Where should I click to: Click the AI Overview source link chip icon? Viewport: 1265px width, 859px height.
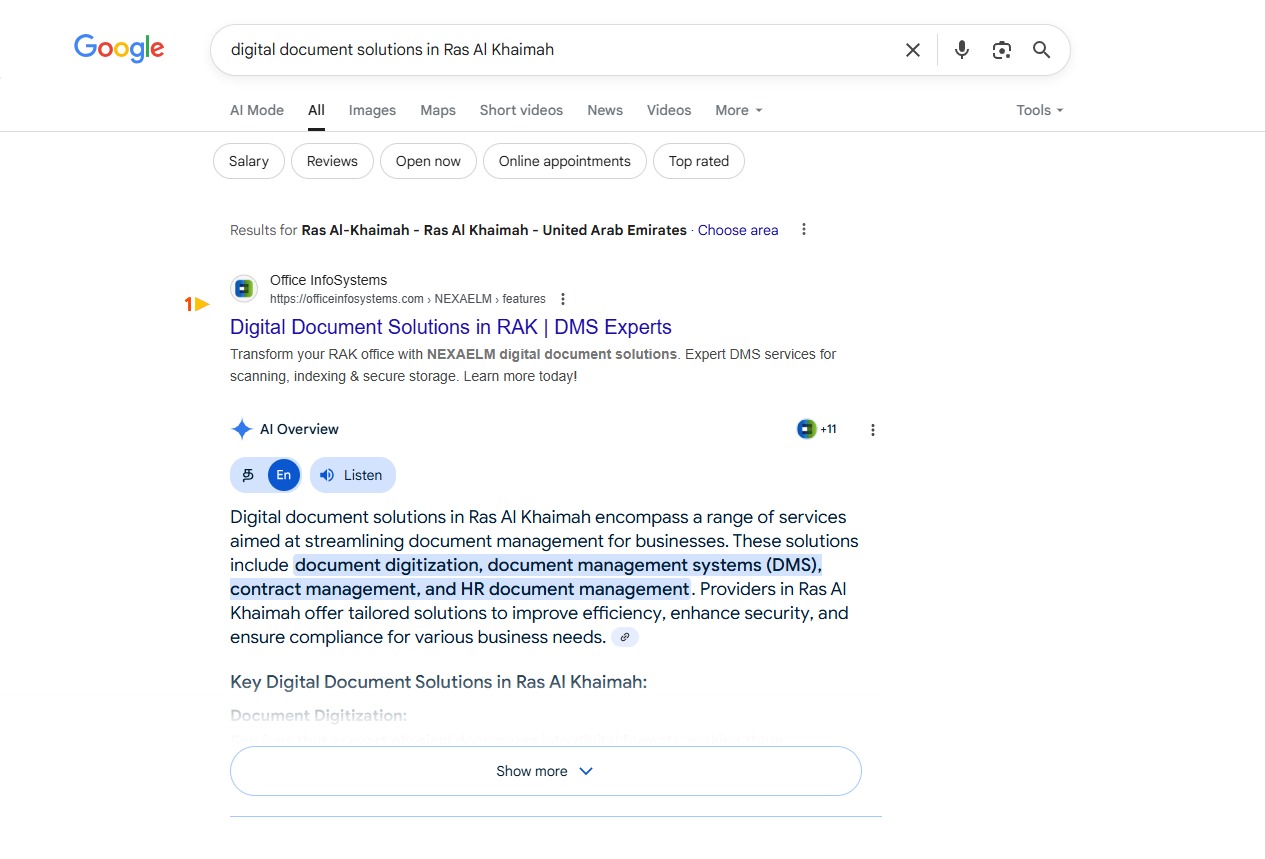point(625,637)
